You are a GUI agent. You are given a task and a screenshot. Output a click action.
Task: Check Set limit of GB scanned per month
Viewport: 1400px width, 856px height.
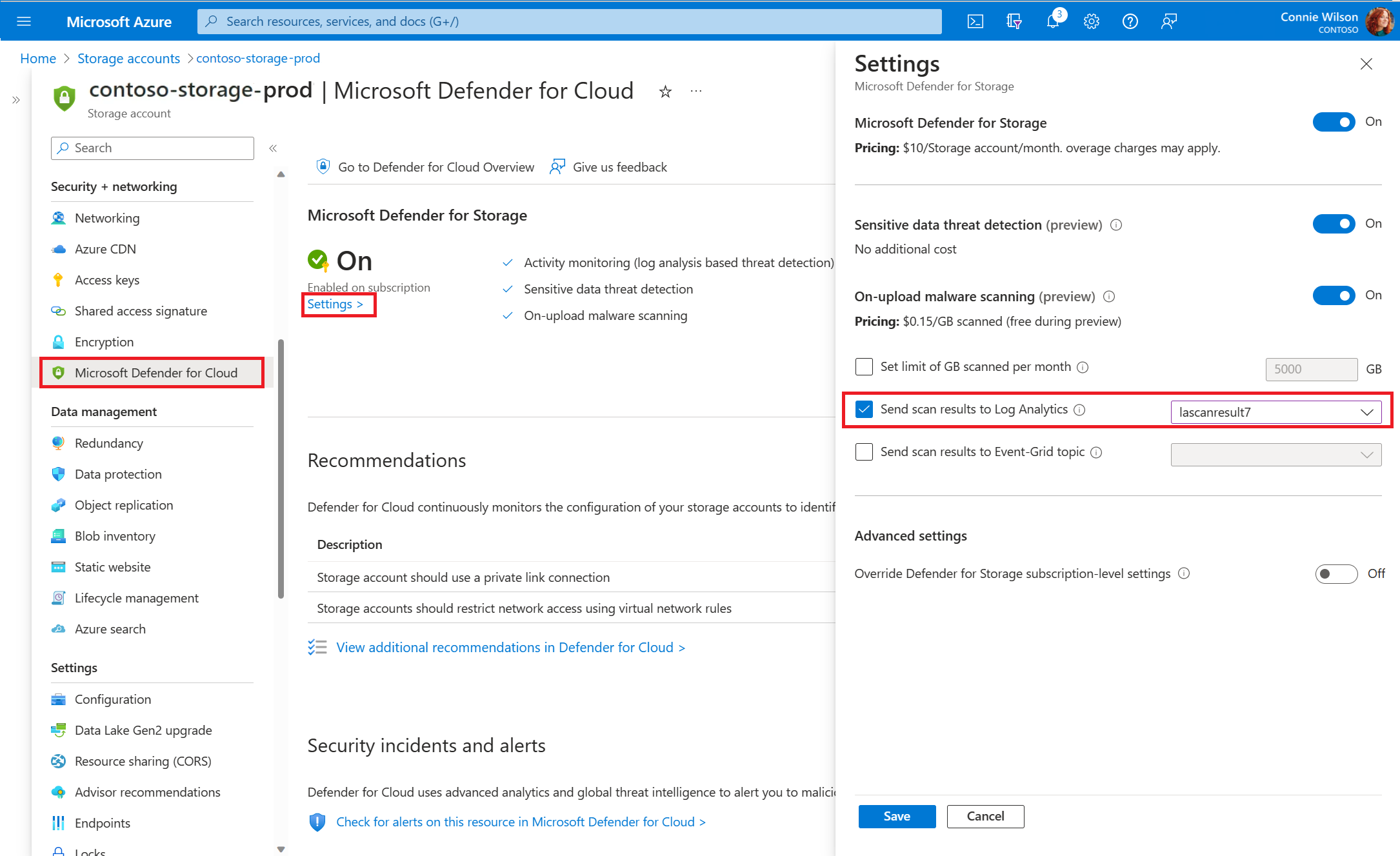click(x=864, y=367)
